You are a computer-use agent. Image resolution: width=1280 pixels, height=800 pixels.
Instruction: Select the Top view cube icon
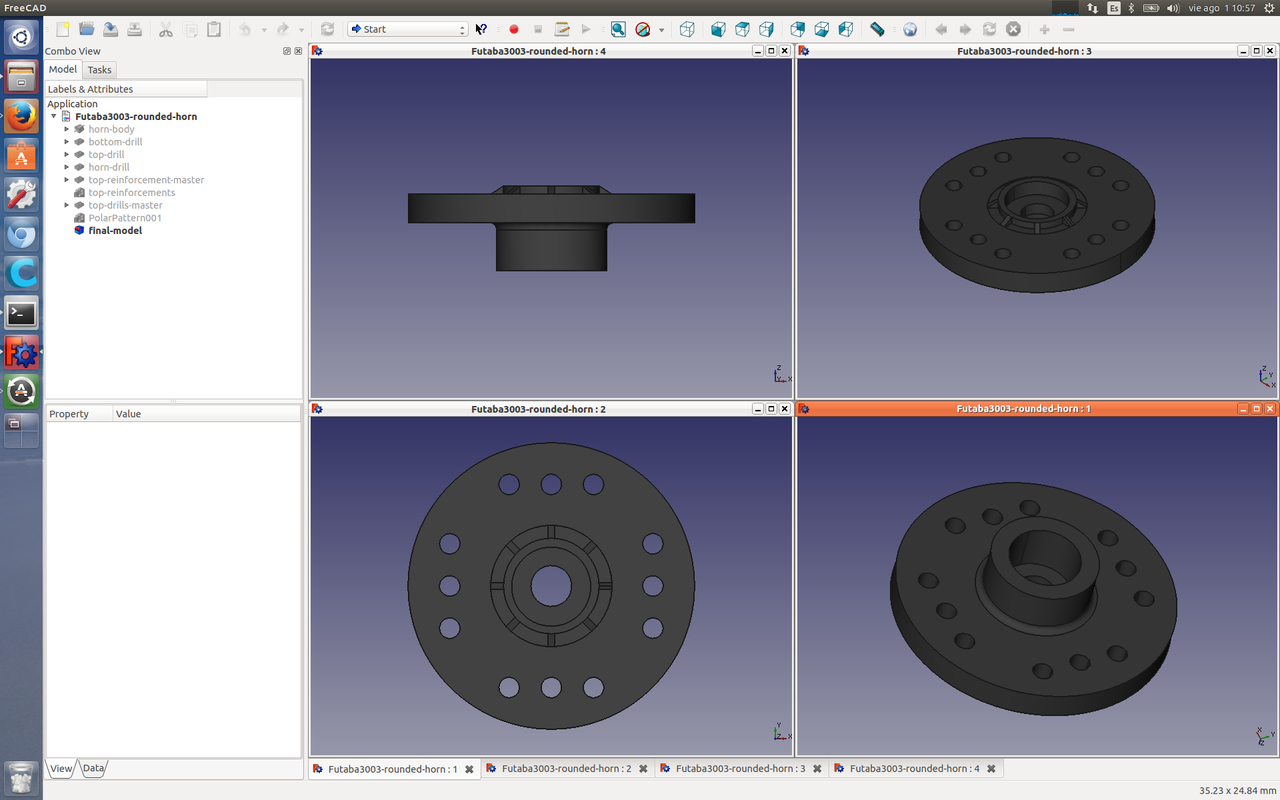coord(742,30)
